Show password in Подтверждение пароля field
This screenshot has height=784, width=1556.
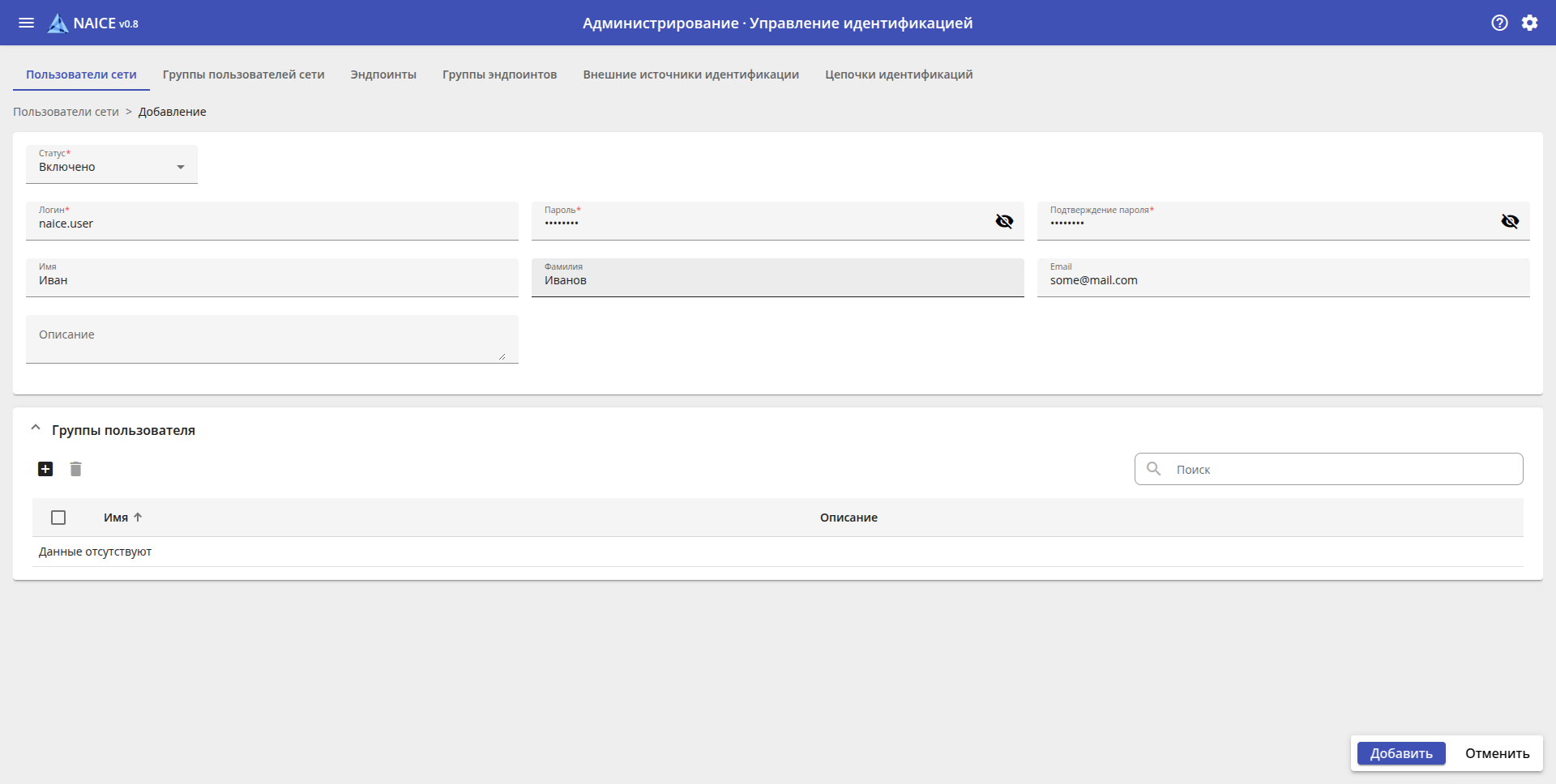(1510, 221)
